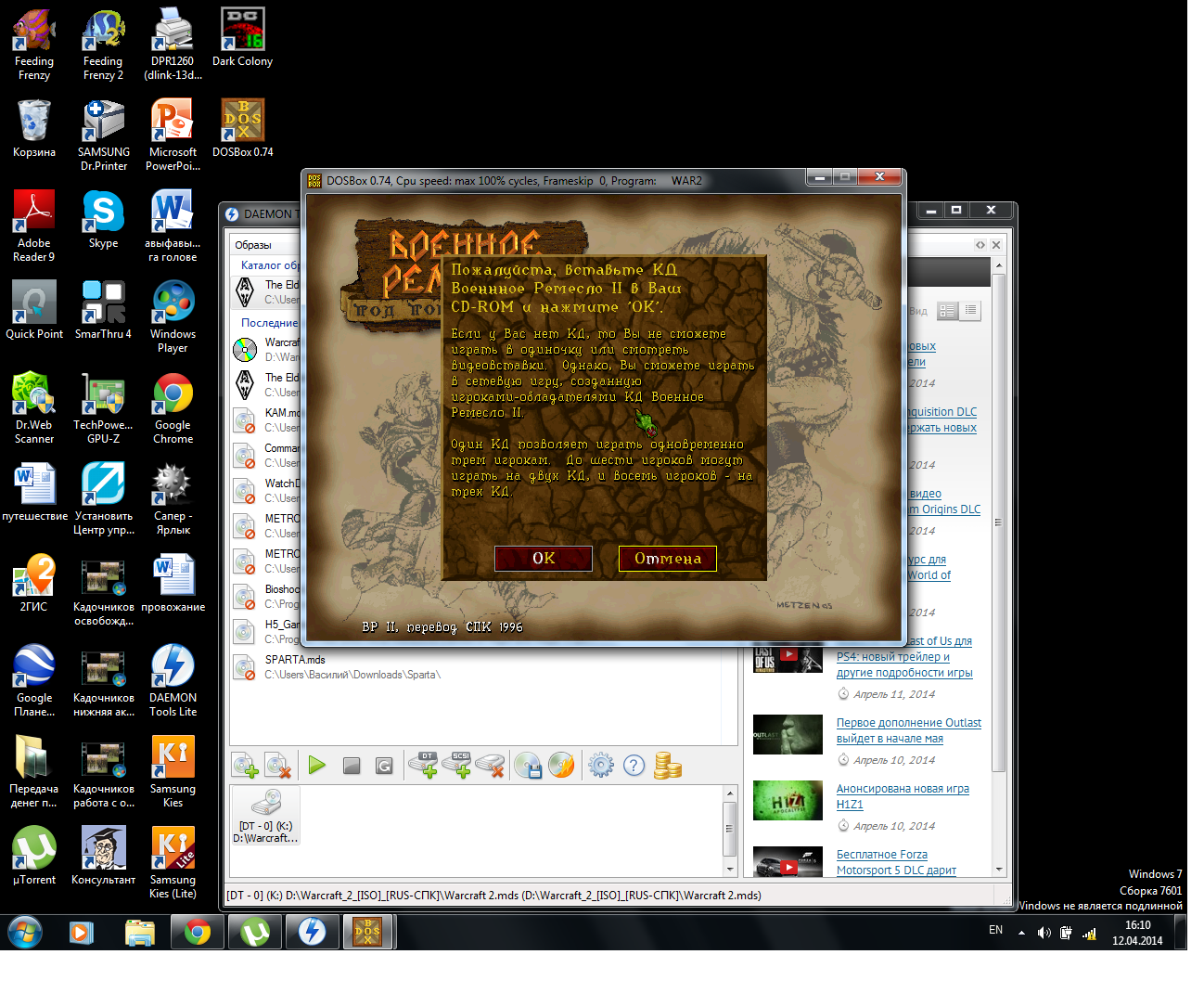Open DAEMON Tools preferences gear
The width and height of the screenshot is (1204, 993).
601,766
